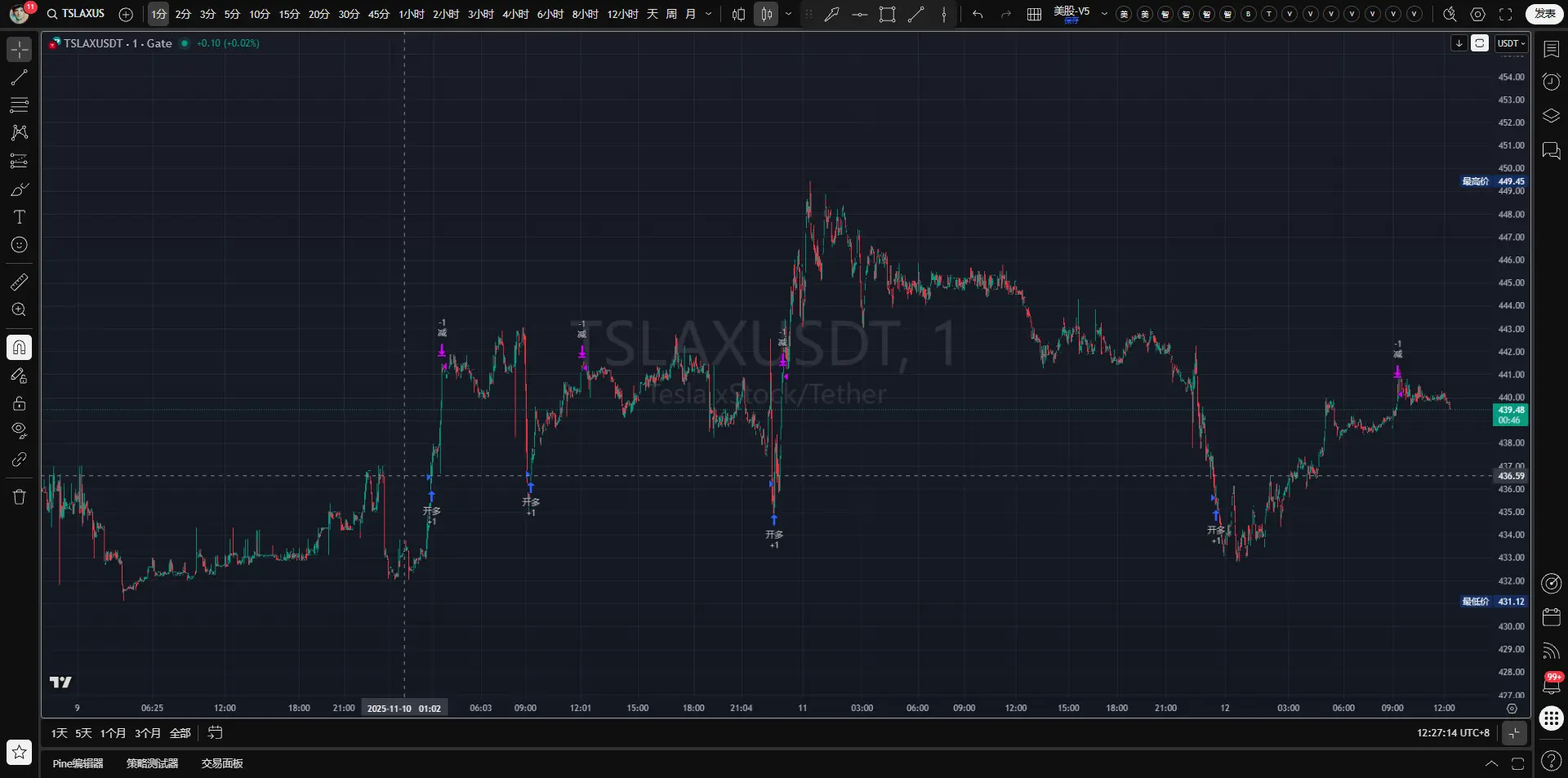Screen dimensions: 1568x778
Task: Open the alerts clock icon
Action: pyautogui.click(x=1552, y=82)
